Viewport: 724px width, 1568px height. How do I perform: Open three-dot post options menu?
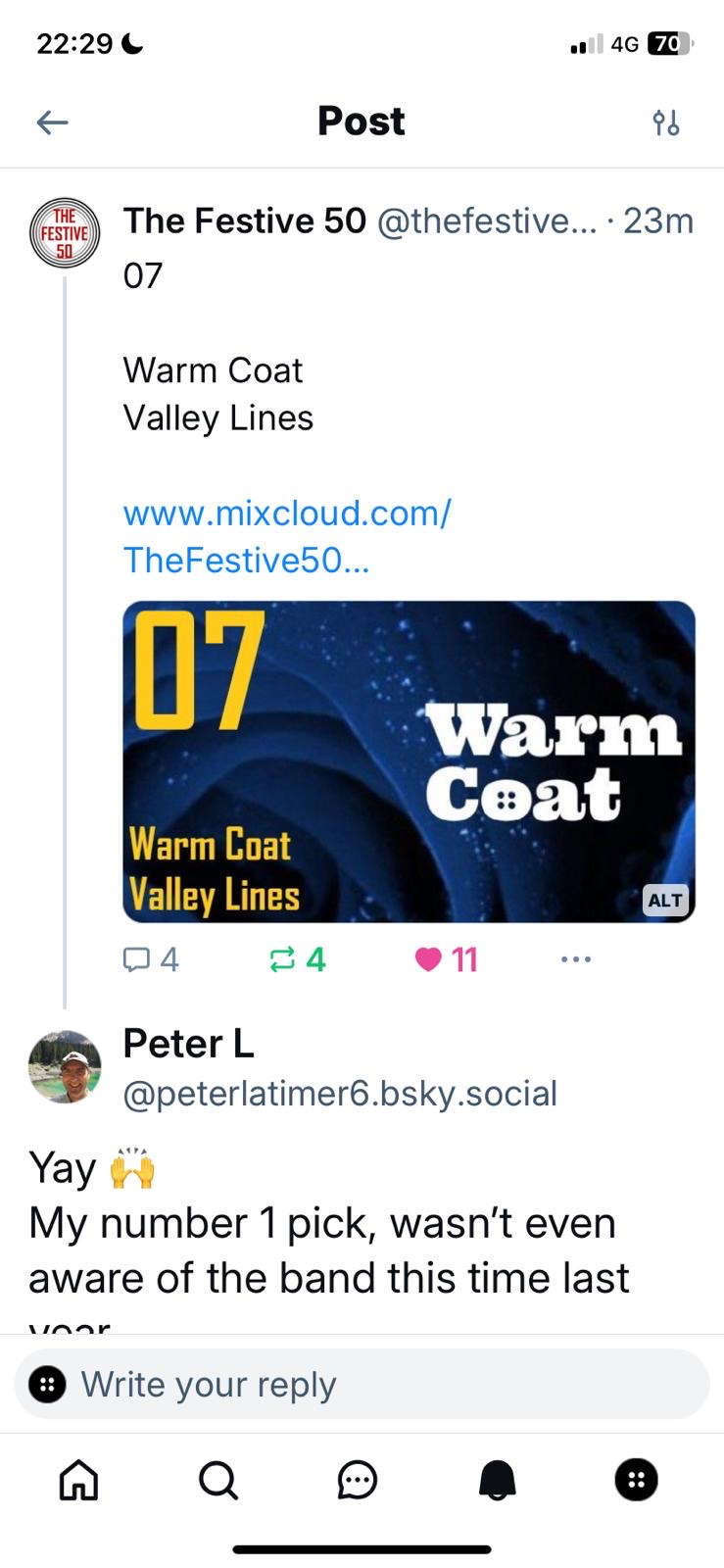[x=576, y=959]
